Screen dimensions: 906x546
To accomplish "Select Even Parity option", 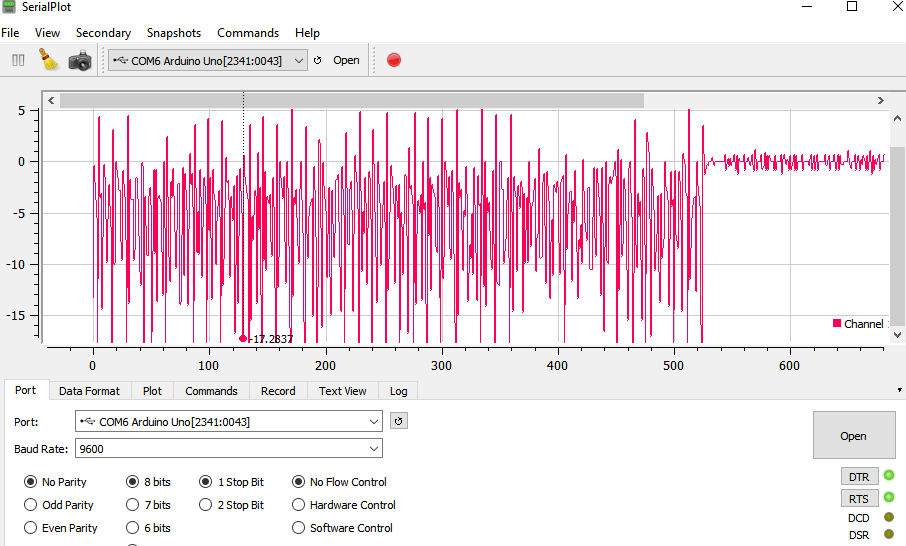I will [61, 528].
